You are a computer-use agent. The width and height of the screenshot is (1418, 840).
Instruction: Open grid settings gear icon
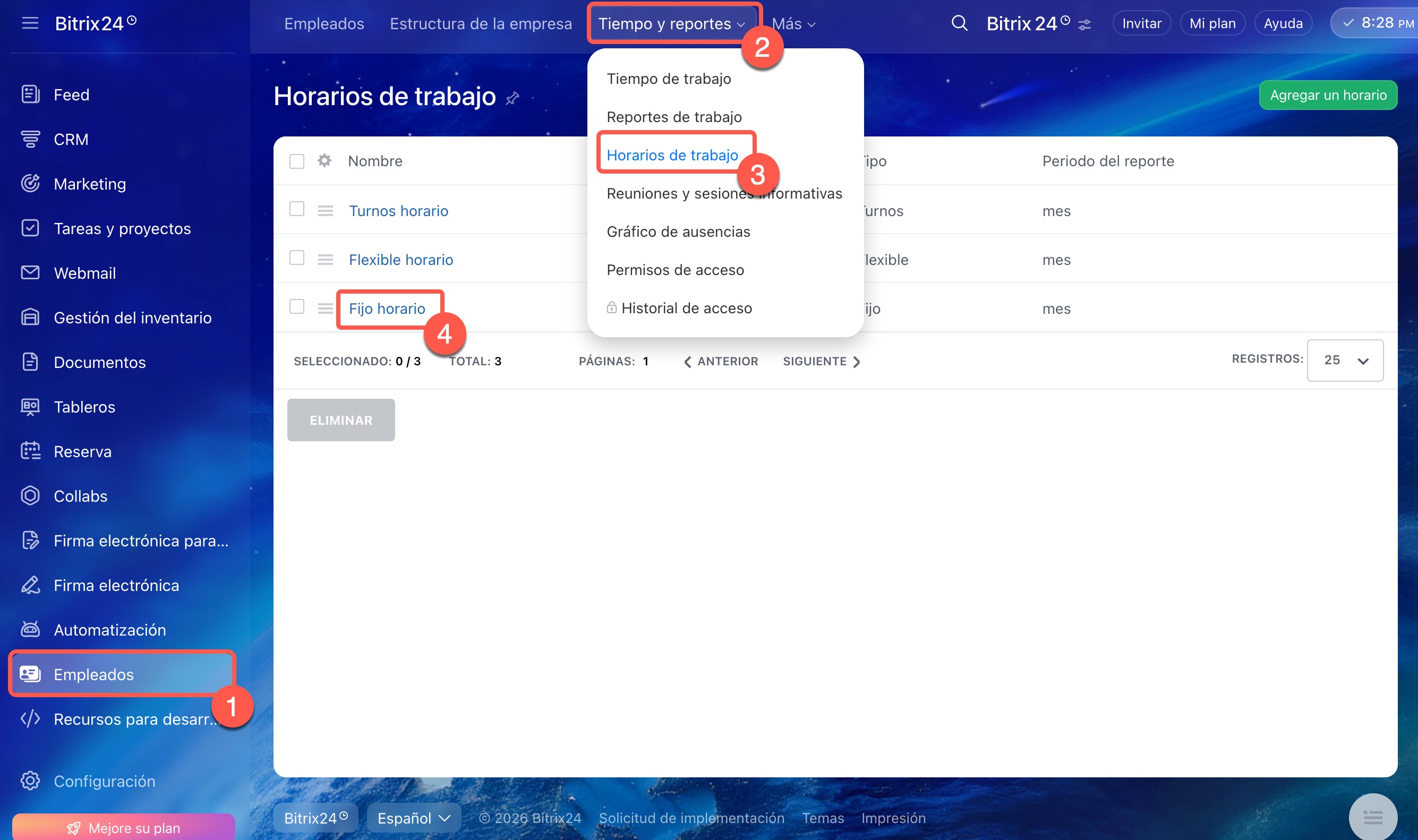pos(324,161)
